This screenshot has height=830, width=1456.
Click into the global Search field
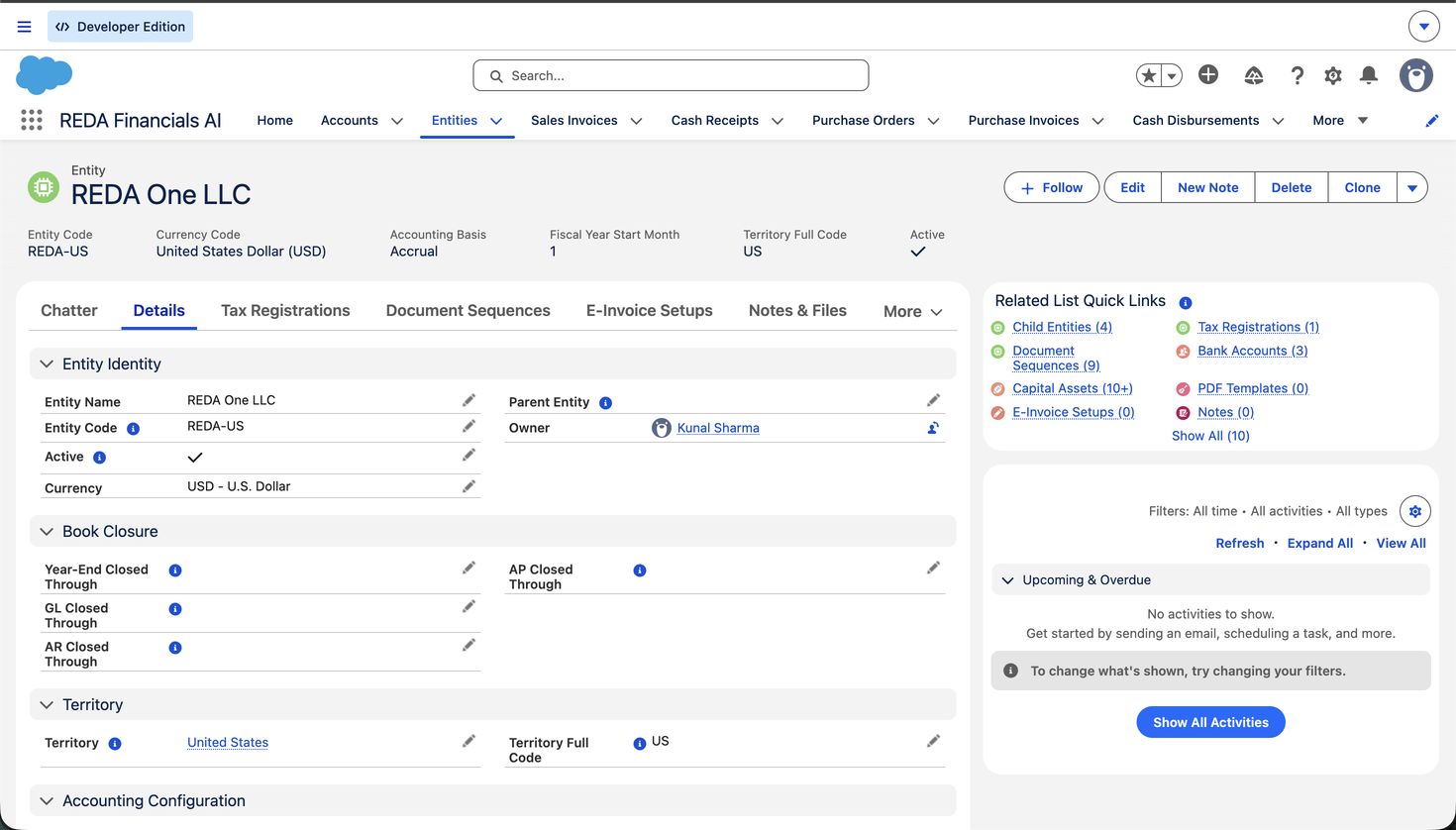(x=671, y=75)
